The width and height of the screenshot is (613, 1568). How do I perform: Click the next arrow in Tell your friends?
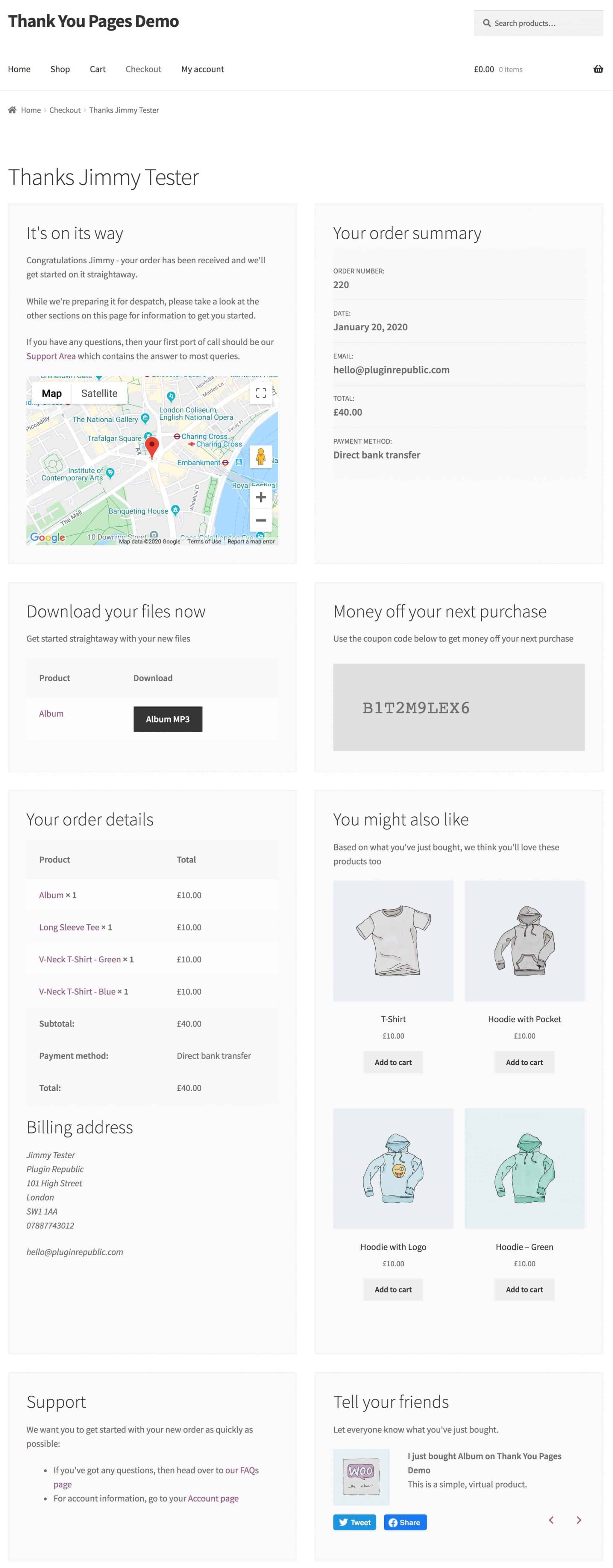(578, 1520)
